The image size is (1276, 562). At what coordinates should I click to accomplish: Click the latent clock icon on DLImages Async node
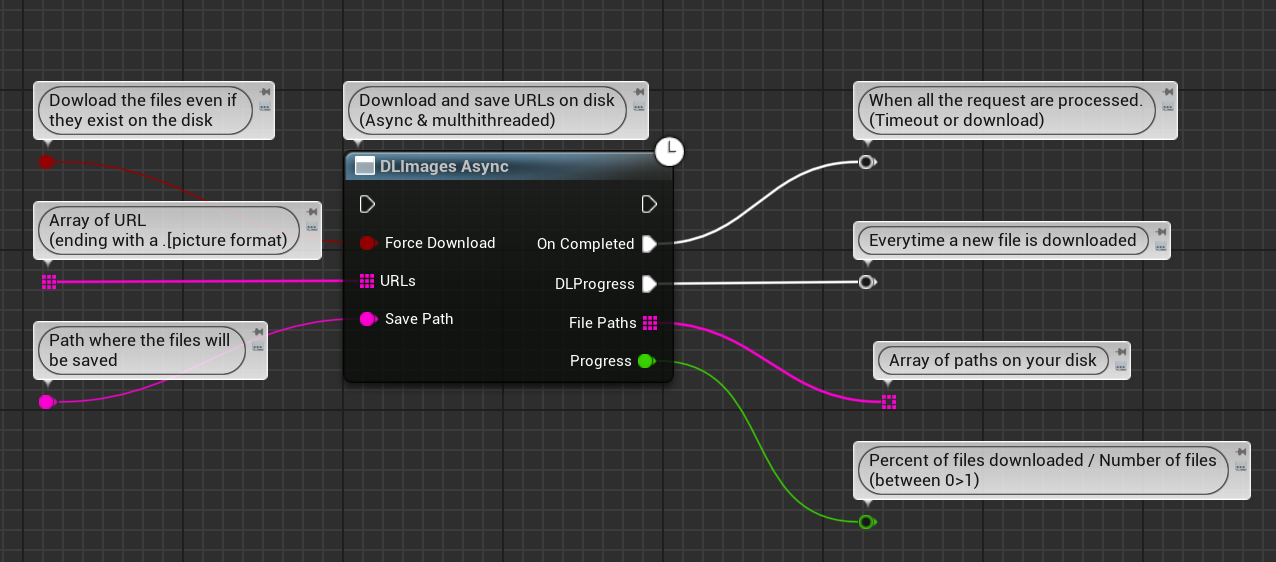[x=669, y=151]
